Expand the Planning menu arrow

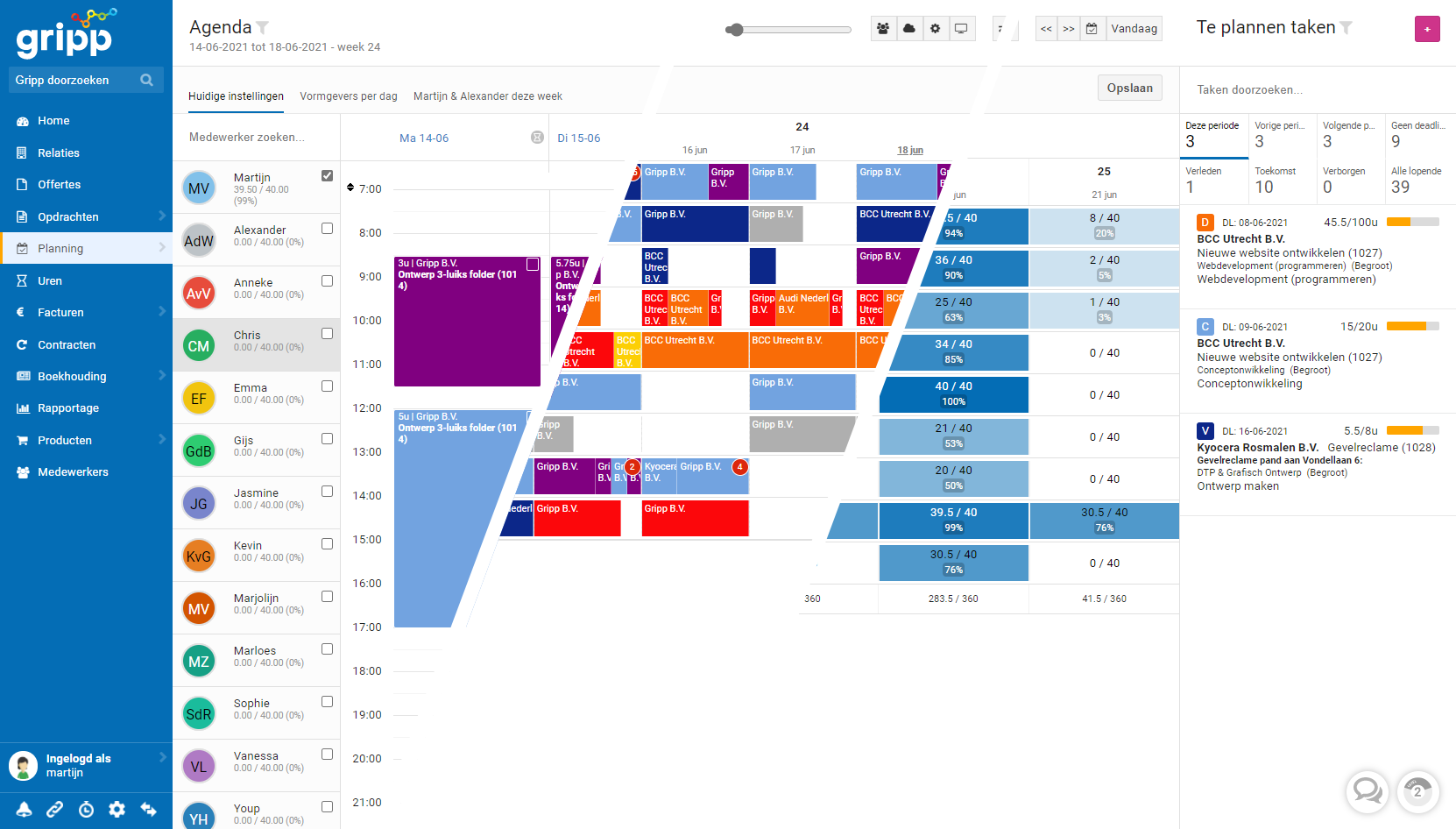click(162, 248)
